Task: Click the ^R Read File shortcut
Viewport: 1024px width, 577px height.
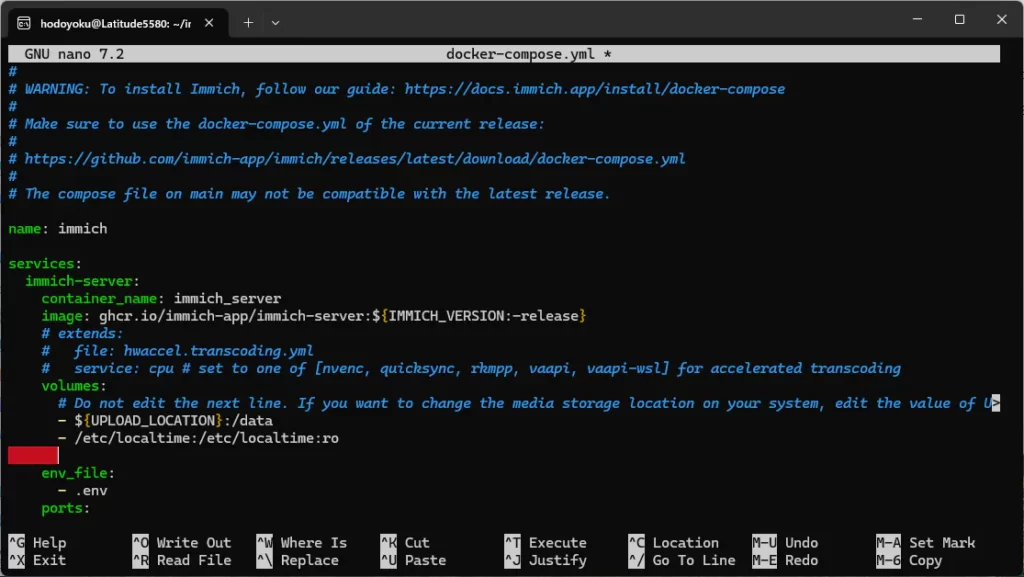Action: [x=182, y=560]
